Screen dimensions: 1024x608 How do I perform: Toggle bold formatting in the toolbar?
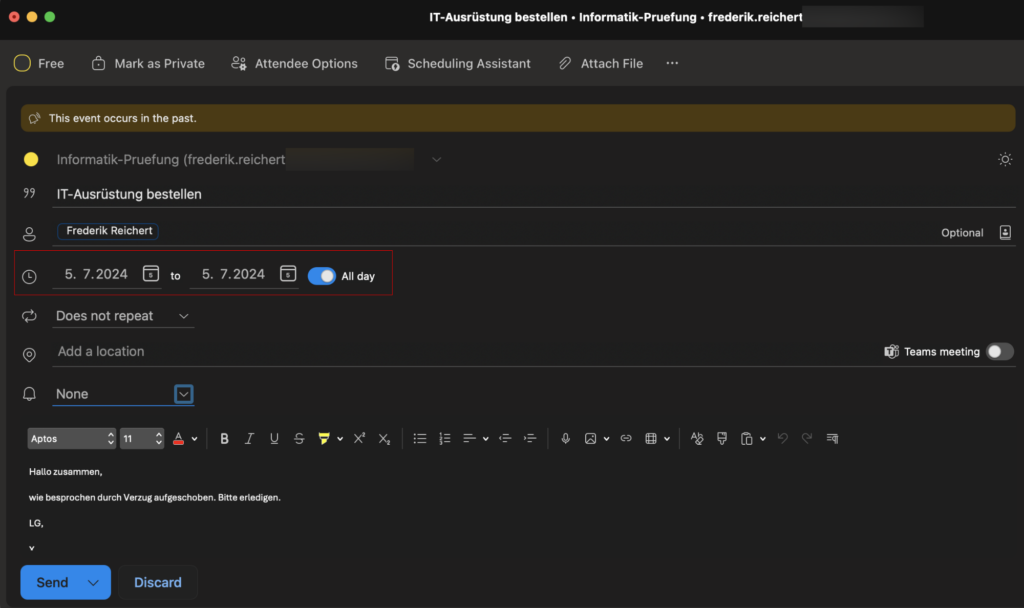(x=224, y=438)
